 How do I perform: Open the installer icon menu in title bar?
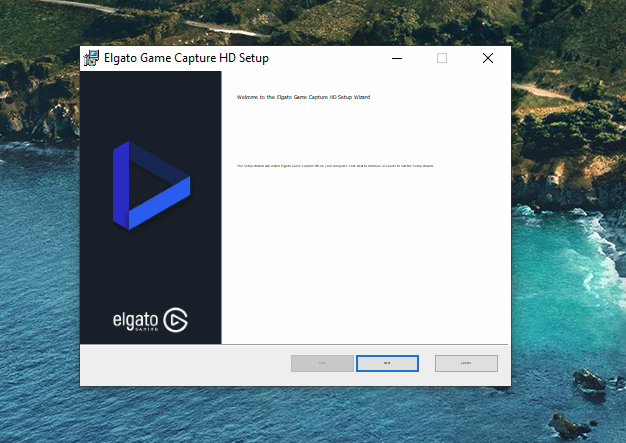click(91, 58)
